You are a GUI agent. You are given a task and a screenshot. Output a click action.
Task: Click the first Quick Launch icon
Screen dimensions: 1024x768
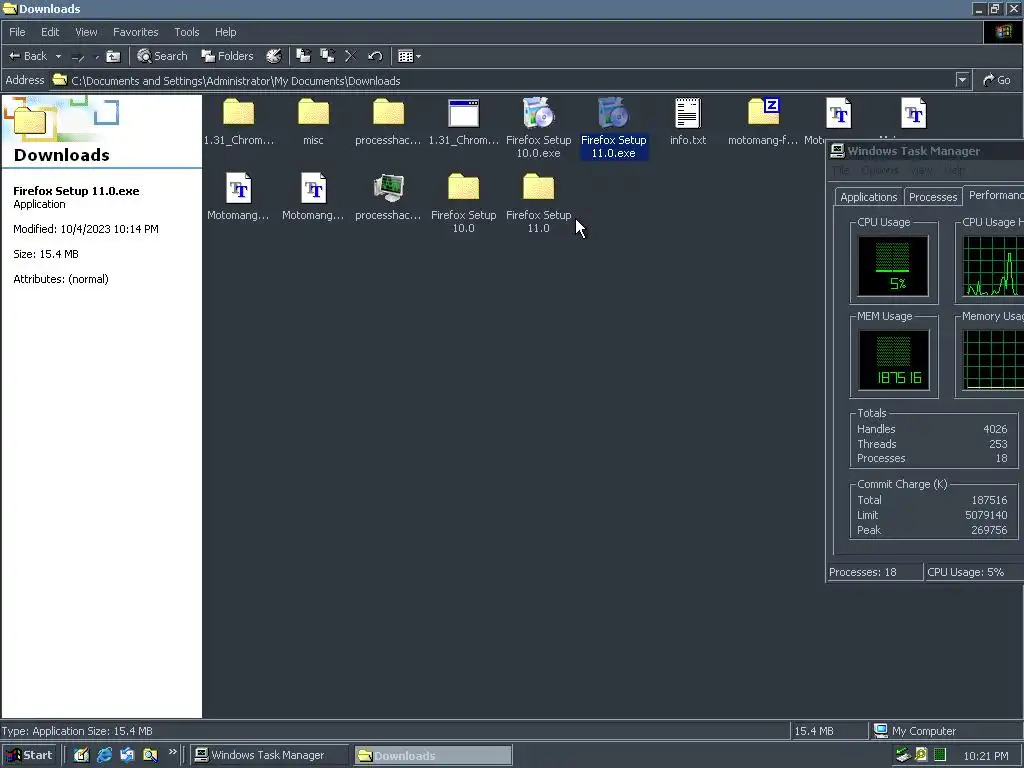(81, 755)
